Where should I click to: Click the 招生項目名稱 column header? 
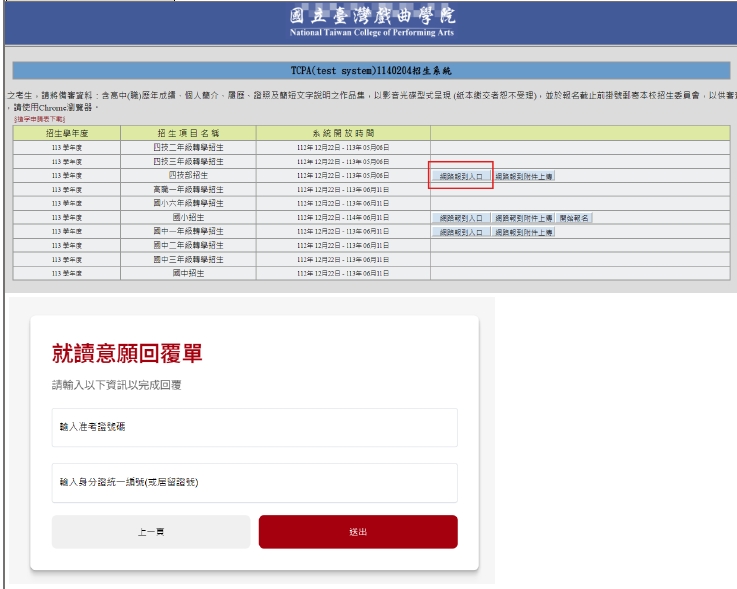(x=188, y=132)
